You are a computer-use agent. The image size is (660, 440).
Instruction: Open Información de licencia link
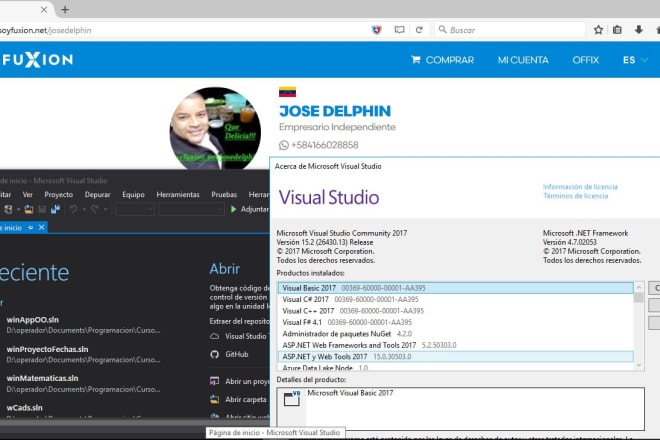[x=580, y=187]
